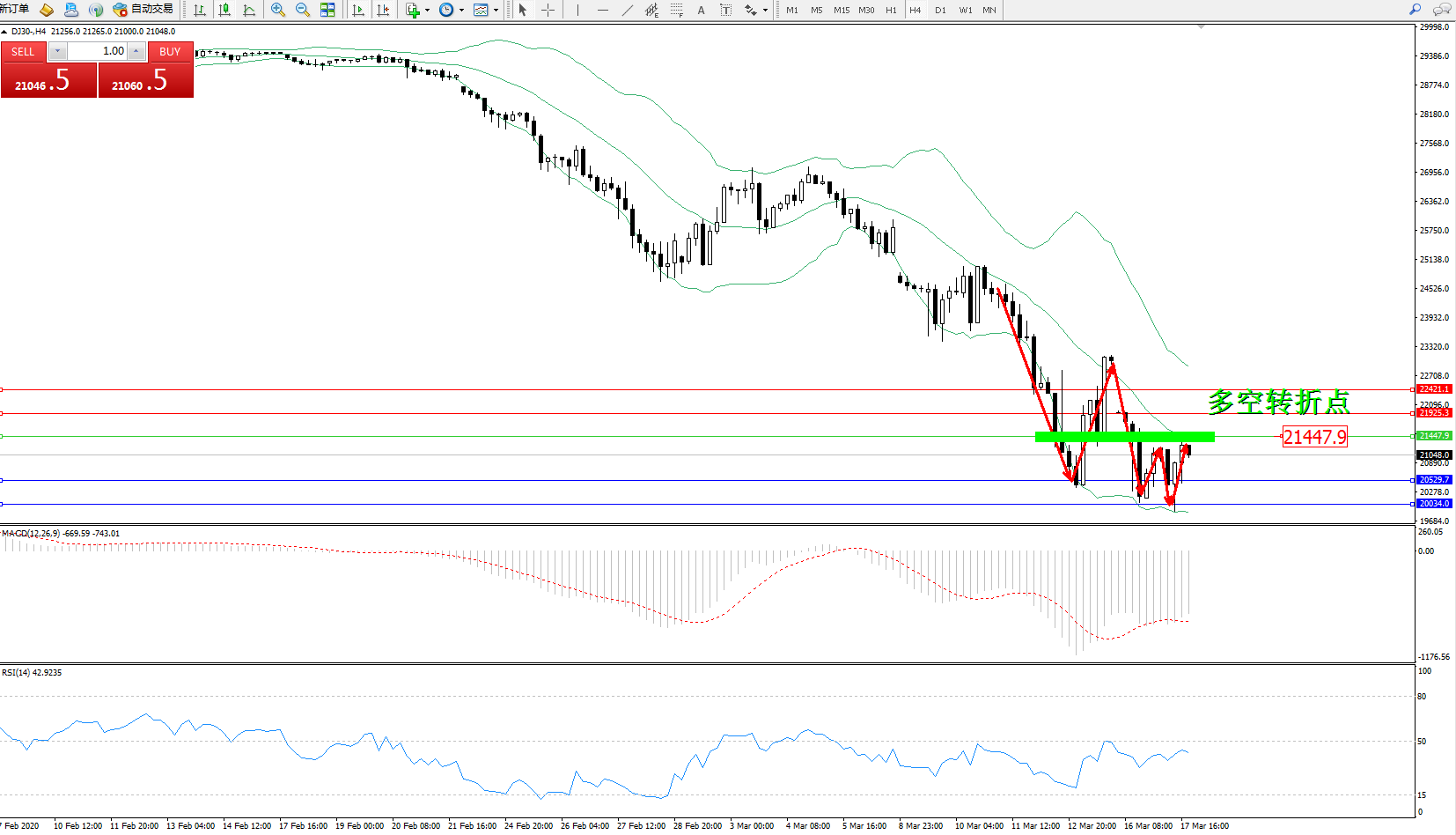Open the indicators list dropdown arrow

pos(428,11)
